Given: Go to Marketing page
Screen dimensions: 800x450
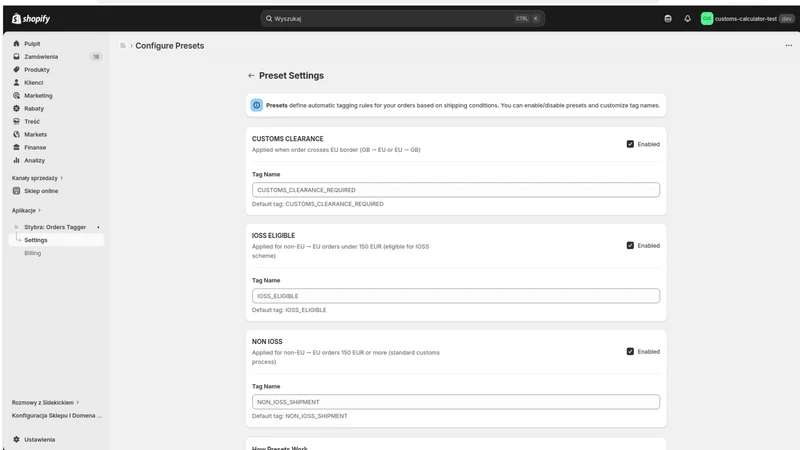Looking at the screenshot, I should tap(38, 95).
